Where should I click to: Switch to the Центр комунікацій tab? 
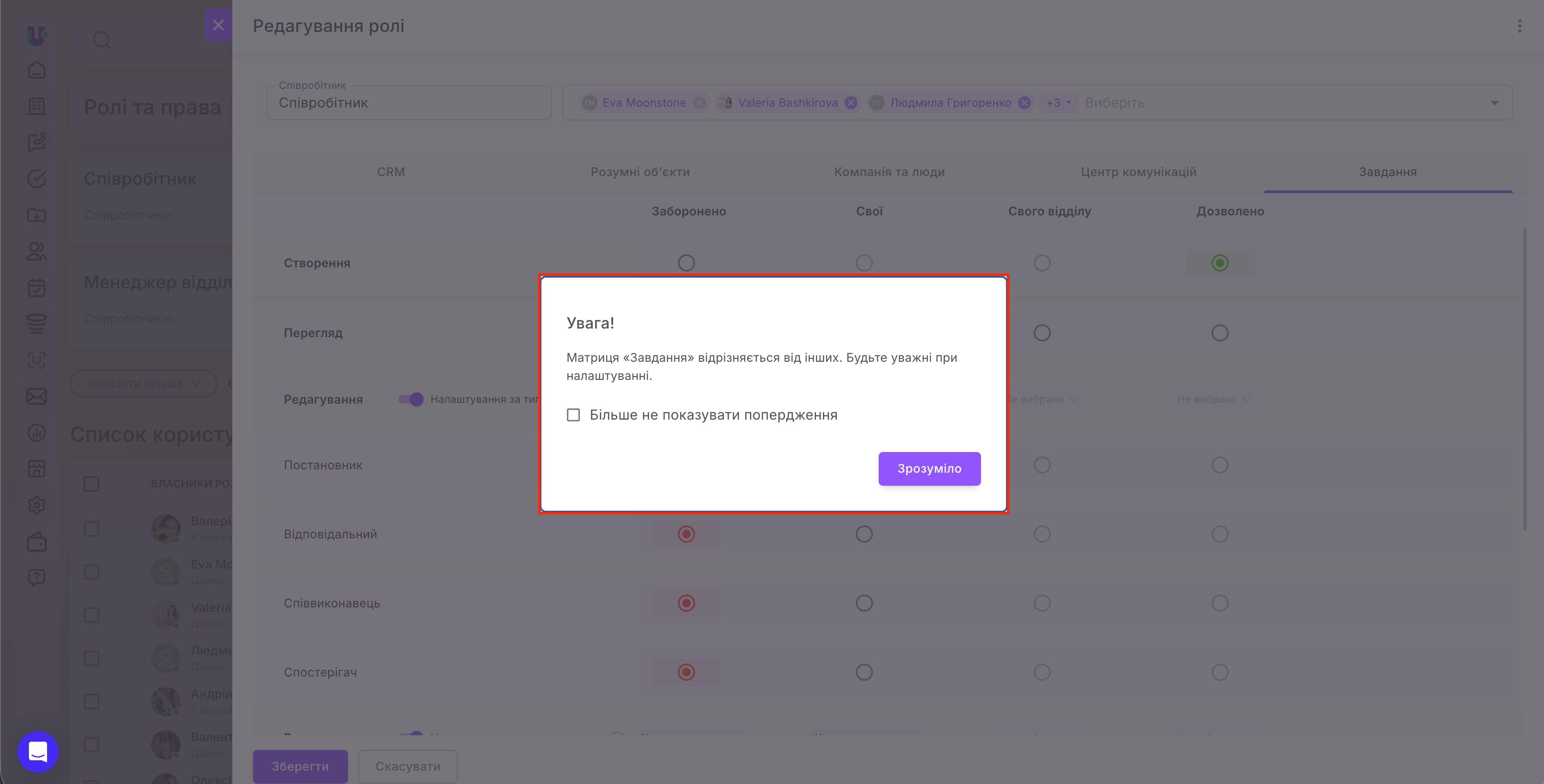(1138, 172)
